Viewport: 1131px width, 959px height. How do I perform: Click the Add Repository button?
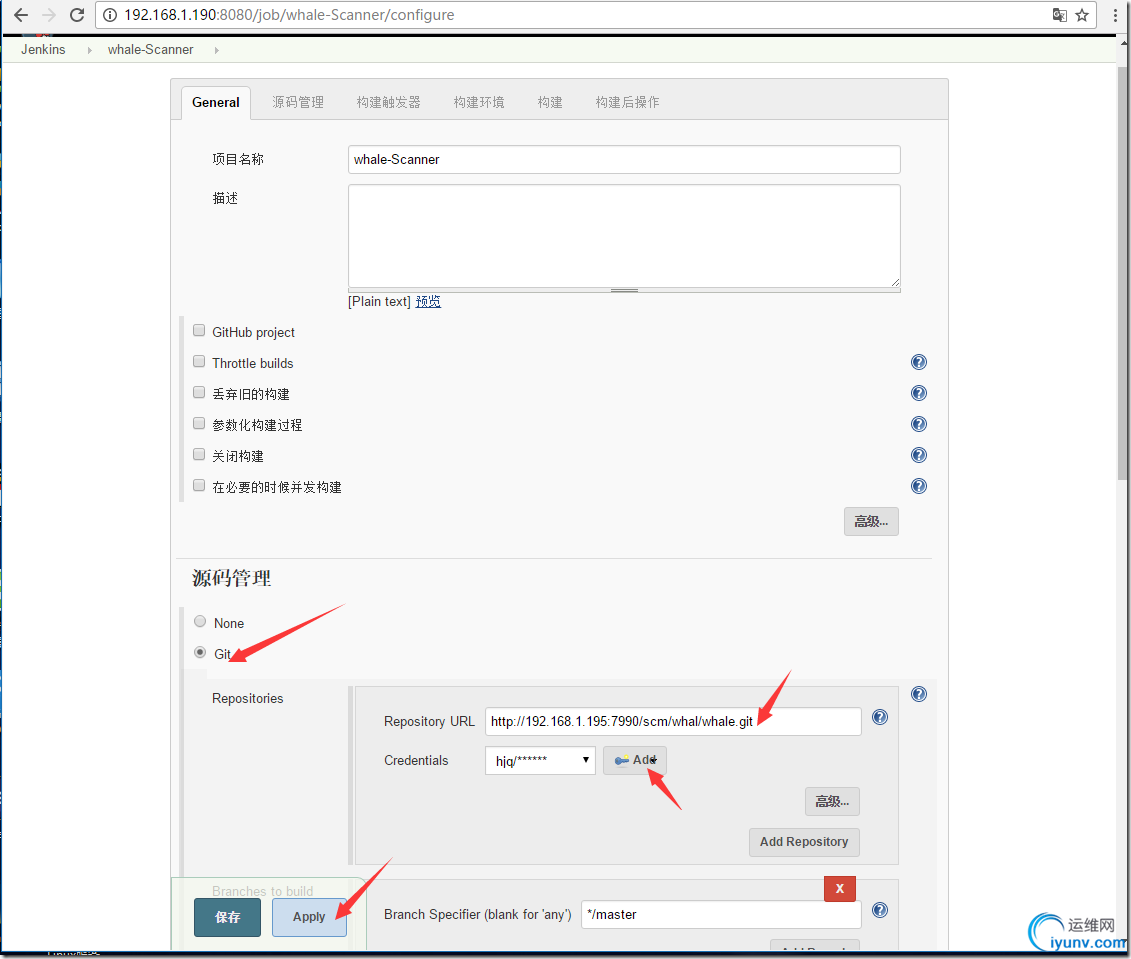(804, 842)
